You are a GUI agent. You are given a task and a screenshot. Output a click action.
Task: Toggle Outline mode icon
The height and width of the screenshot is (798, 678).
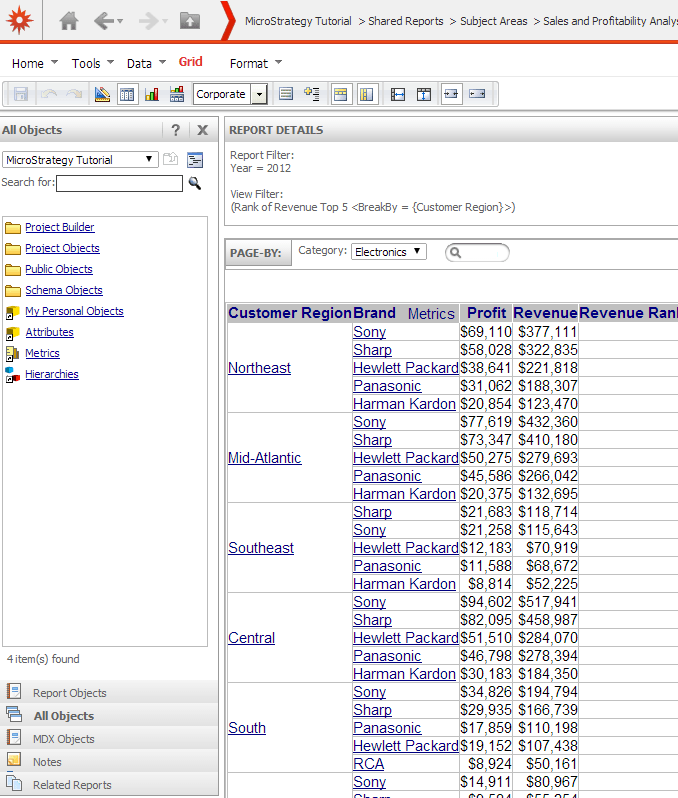(312, 94)
